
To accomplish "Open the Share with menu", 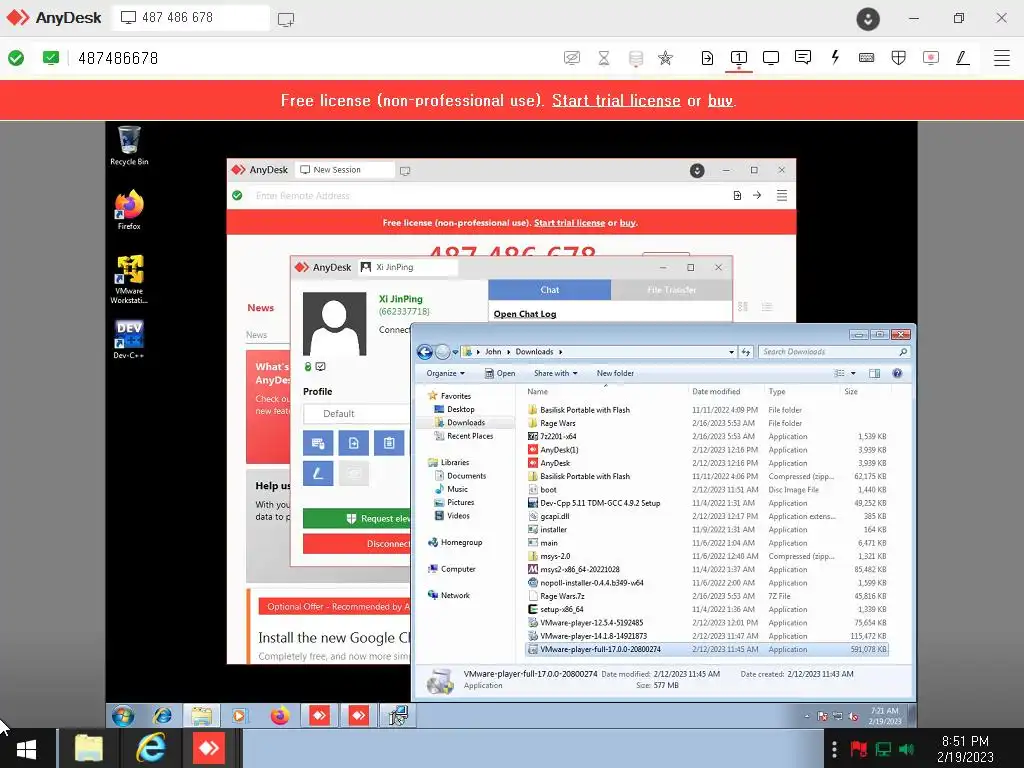I will pyautogui.click(x=556, y=374).
